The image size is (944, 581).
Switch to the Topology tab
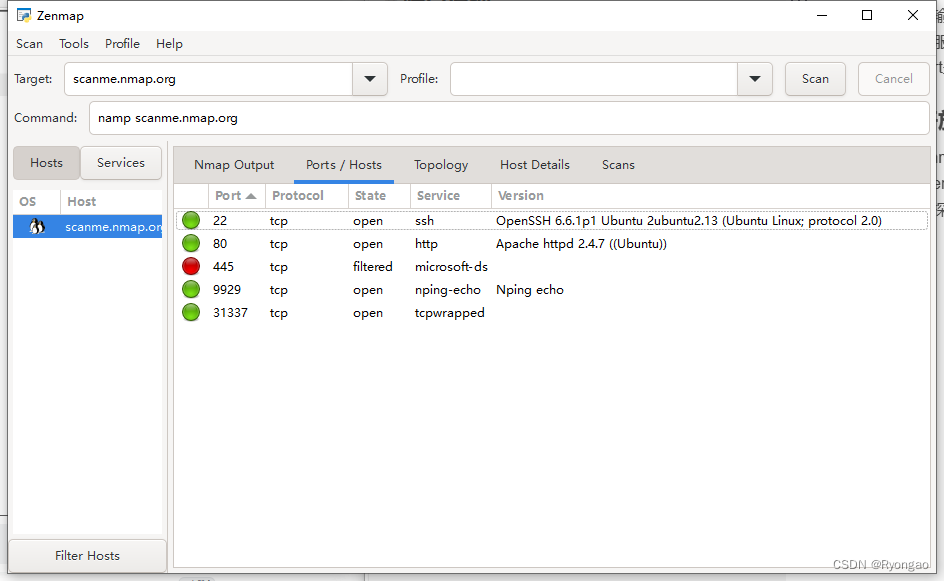pos(441,165)
